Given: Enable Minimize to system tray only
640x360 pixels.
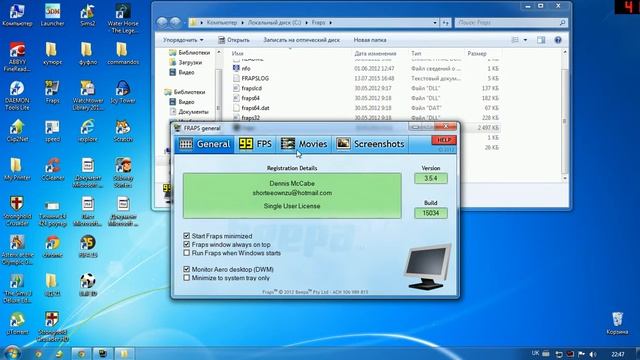Looking at the screenshot, I should click(x=187, y=278).
